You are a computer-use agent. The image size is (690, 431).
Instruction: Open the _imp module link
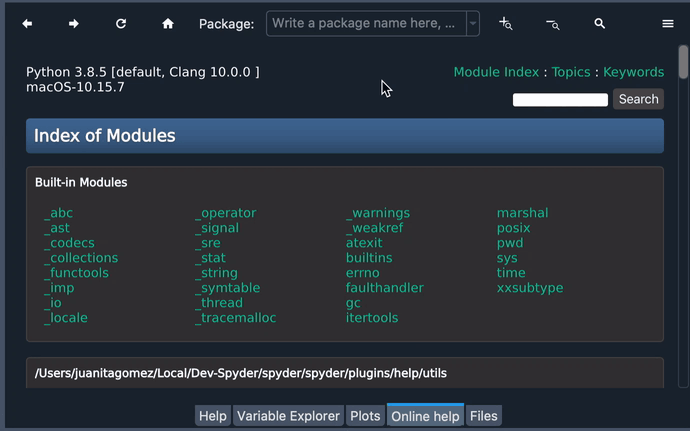59,288
